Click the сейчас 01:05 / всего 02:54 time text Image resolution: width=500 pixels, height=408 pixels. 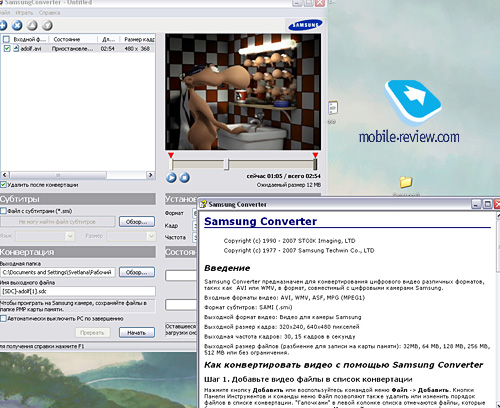pyautogui.click(x=284, y=176)
